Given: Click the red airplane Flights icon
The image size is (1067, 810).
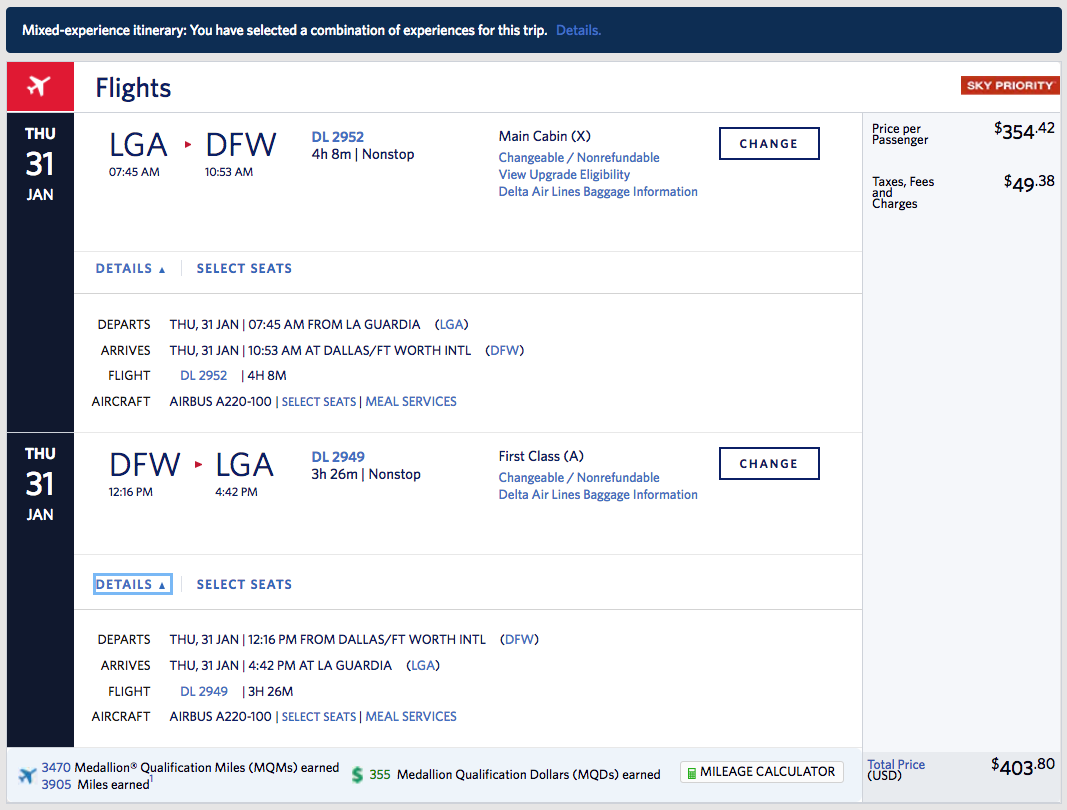Looking at the screenshot, I should click(x=40, y=86).
